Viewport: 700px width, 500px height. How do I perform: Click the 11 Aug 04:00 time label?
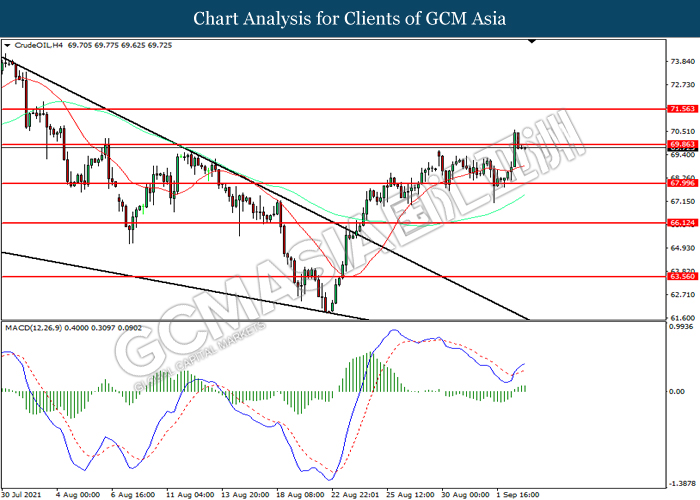[x=190, y=495]
